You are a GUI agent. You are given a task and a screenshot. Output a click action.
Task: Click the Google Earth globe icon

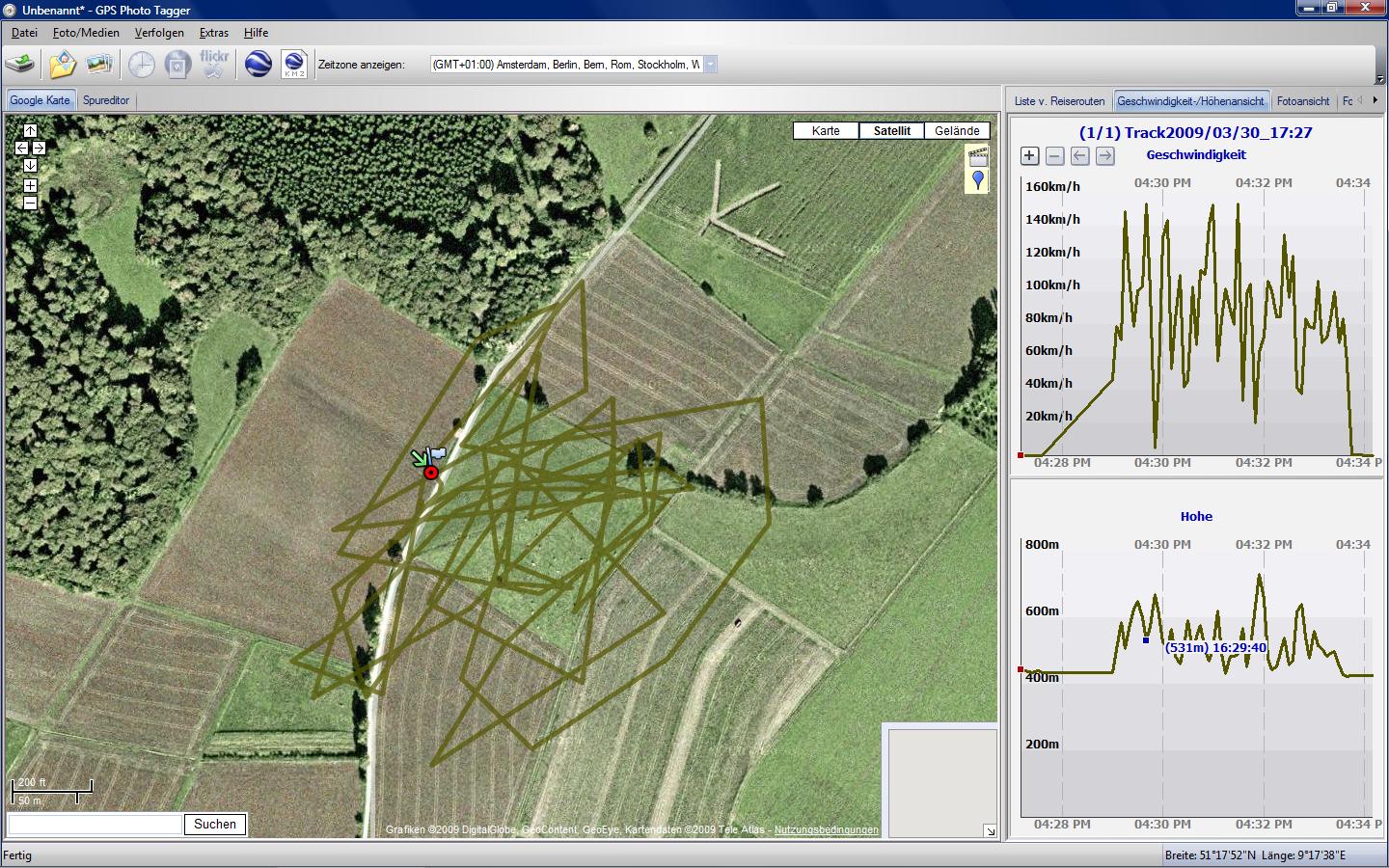[258, 65]
